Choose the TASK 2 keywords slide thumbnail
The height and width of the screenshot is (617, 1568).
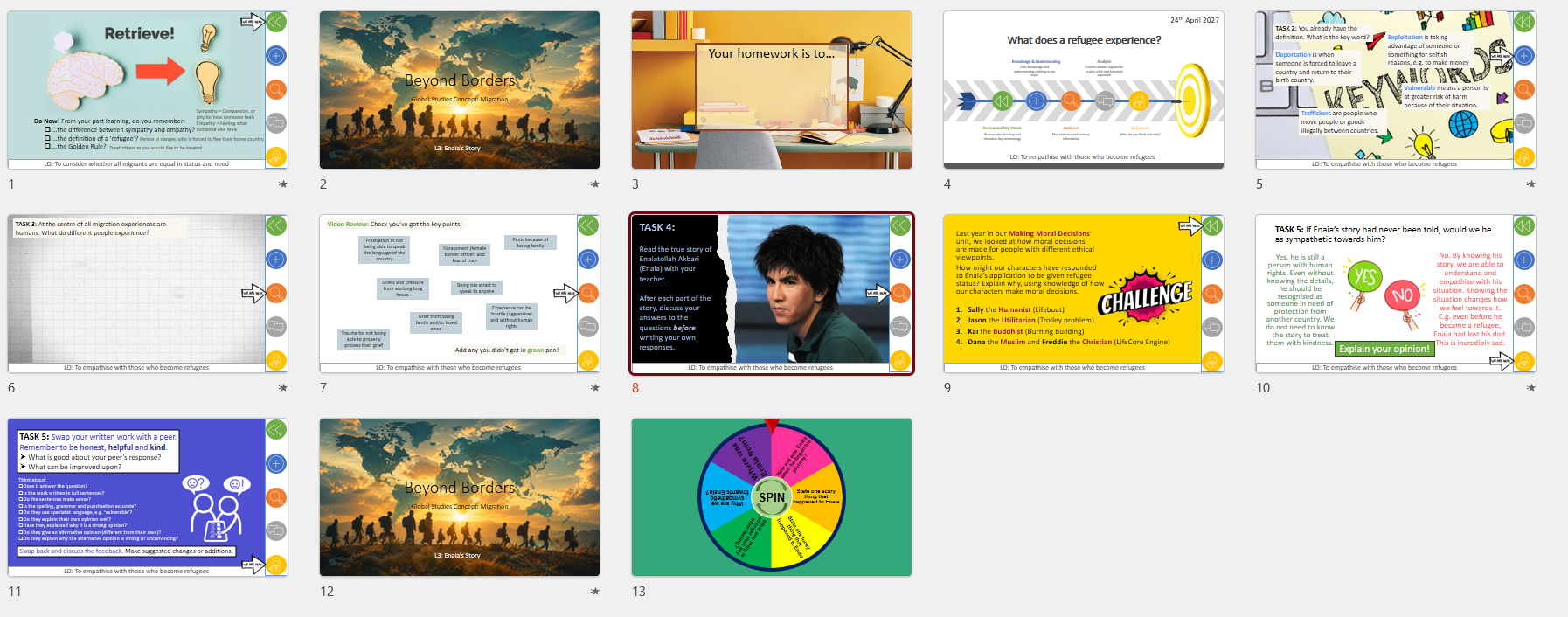(x=1396, y=90)
